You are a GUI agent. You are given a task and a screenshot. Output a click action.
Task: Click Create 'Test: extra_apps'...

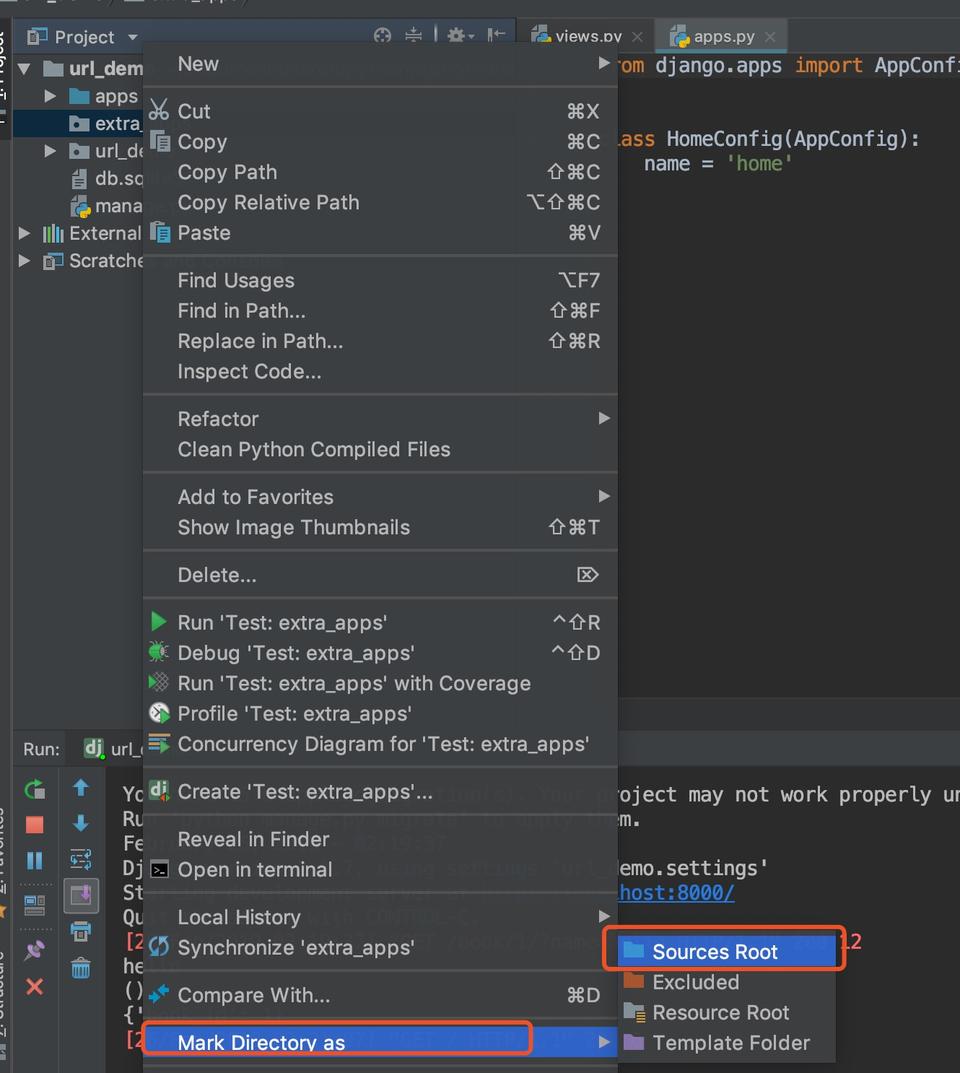coord(380,792)
